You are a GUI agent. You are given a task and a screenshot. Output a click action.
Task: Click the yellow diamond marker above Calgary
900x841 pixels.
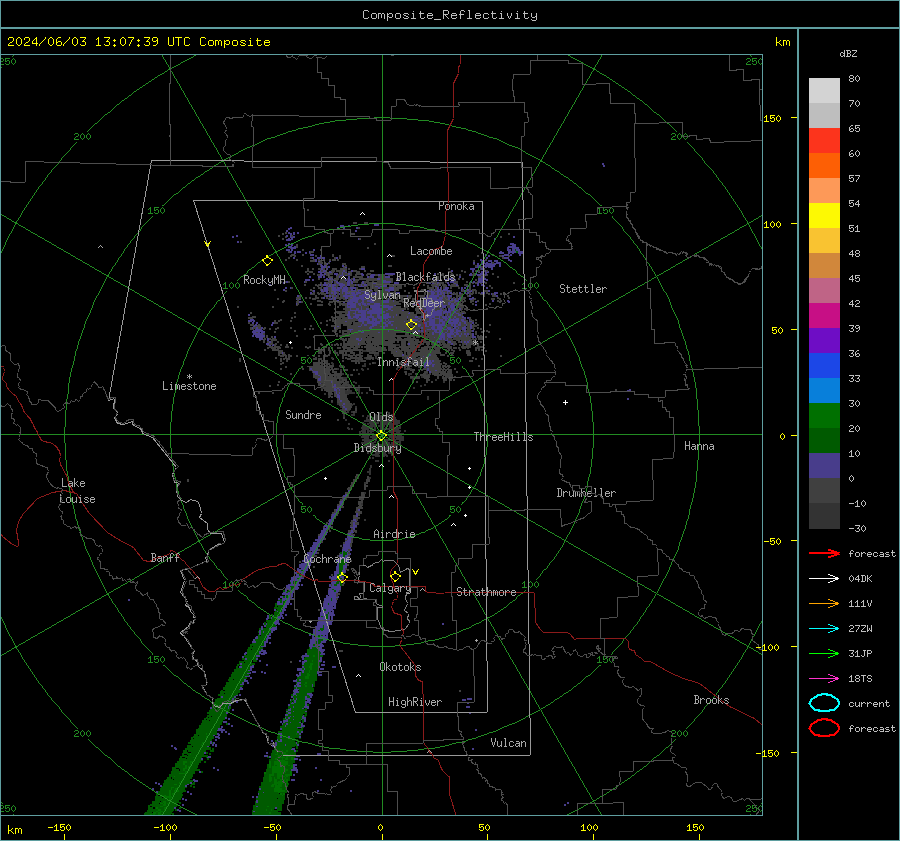pyautogui.click(x=395, y=576)
